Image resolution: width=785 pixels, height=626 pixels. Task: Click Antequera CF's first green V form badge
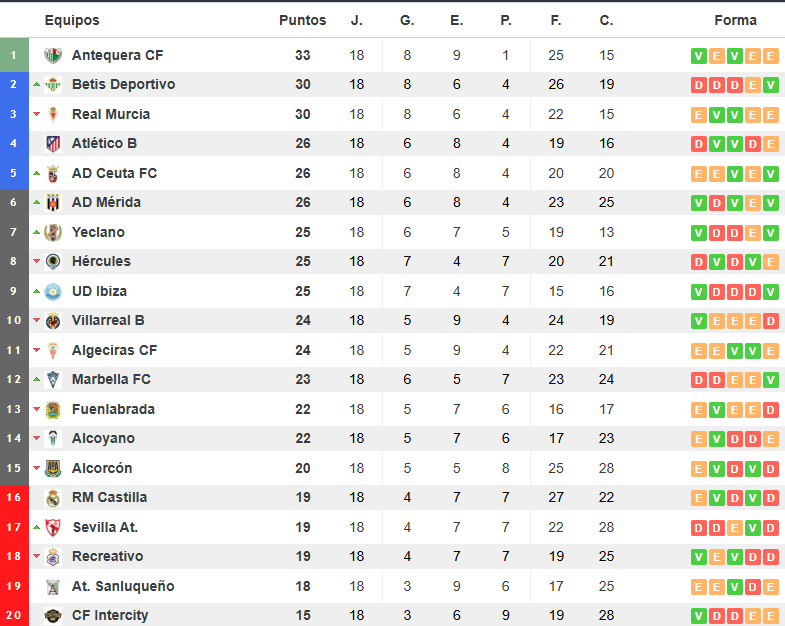pyautogui.click(x=699, y=56)
